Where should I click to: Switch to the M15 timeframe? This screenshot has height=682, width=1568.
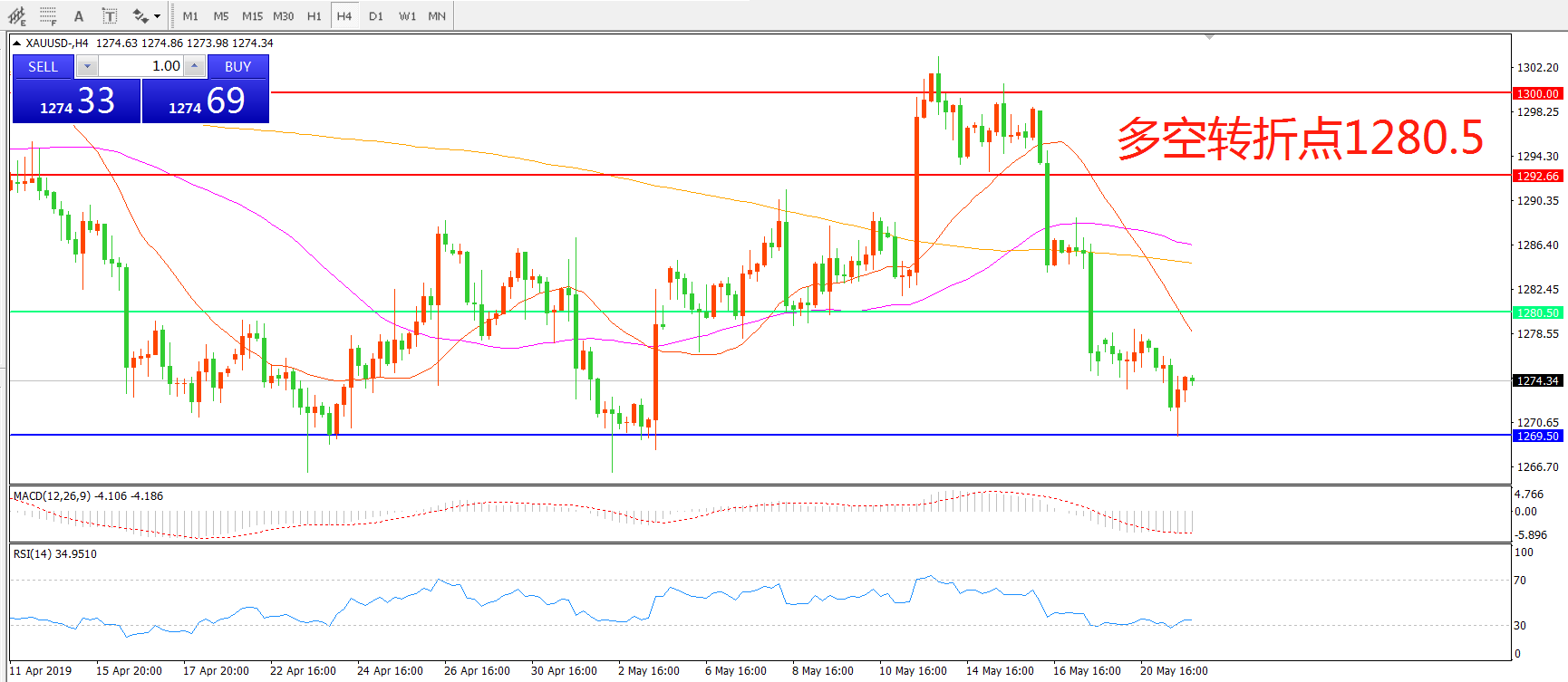[252, 16]
